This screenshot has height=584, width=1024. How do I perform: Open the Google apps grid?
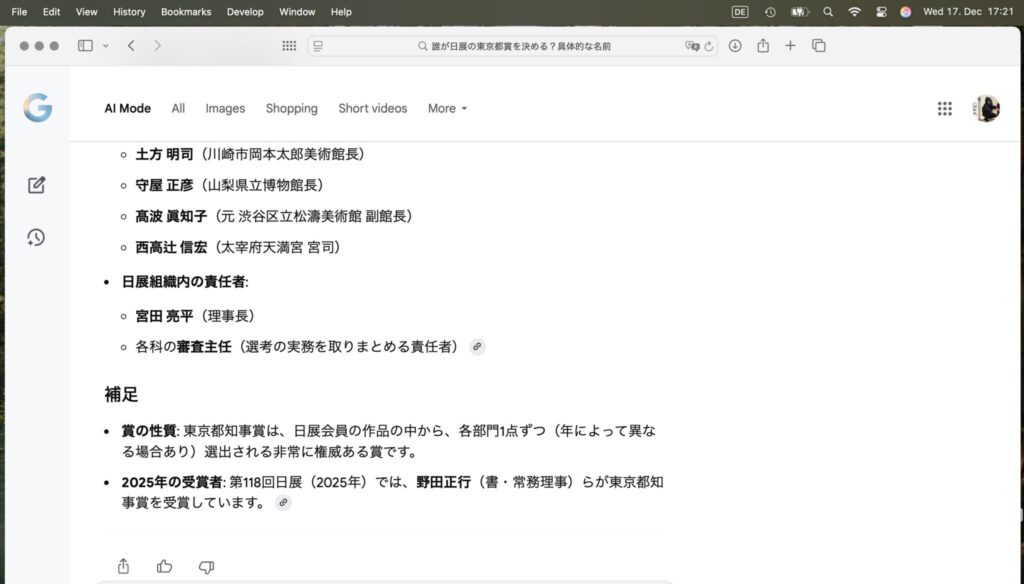(x=944, y=109)
